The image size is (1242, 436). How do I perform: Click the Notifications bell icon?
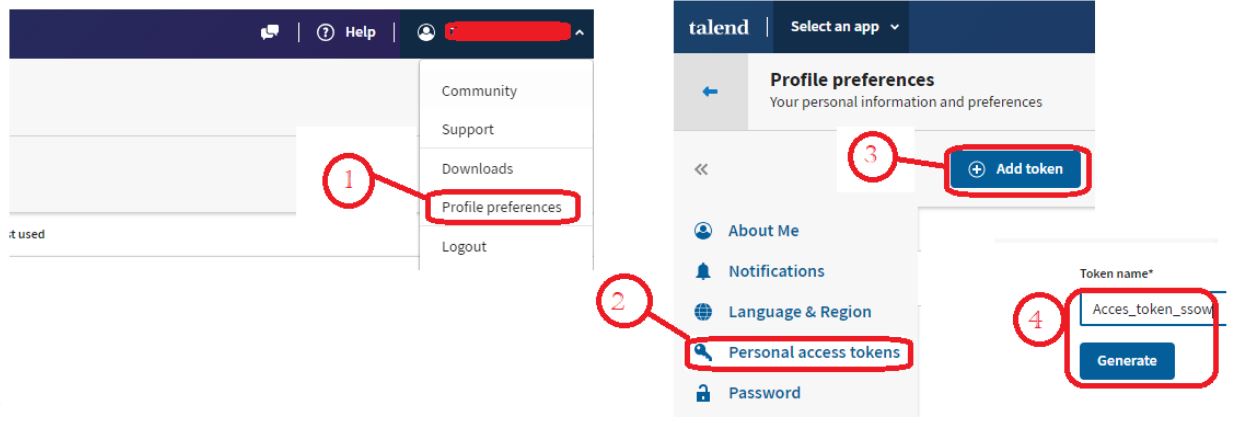[x=701, y=271]
